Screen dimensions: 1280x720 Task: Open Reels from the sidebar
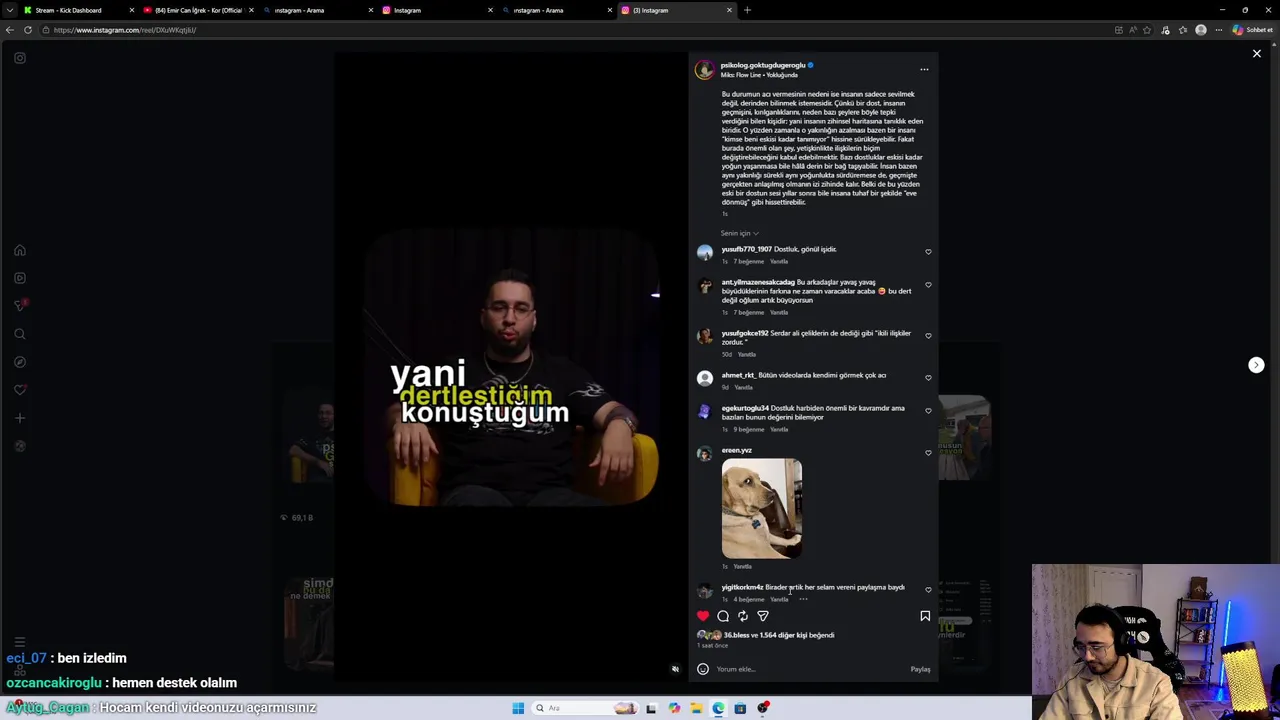click(x=20, y=278)
